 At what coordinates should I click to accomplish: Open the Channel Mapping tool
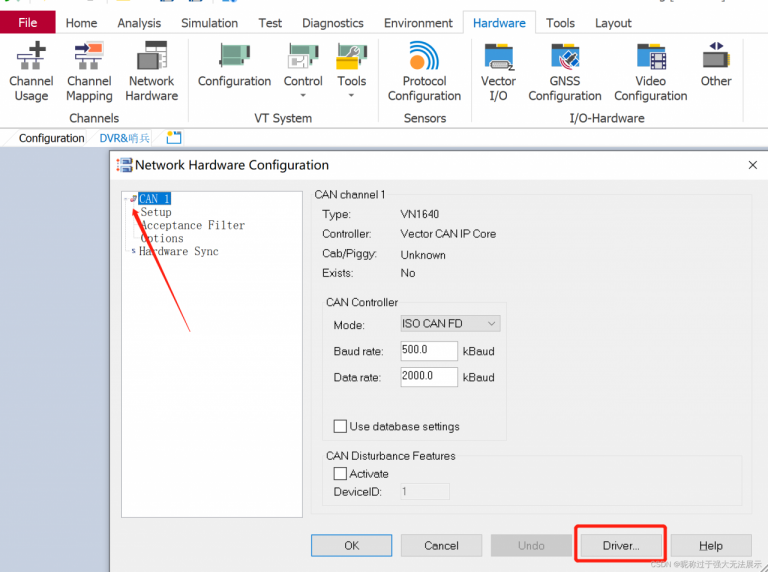coord(89,72)
